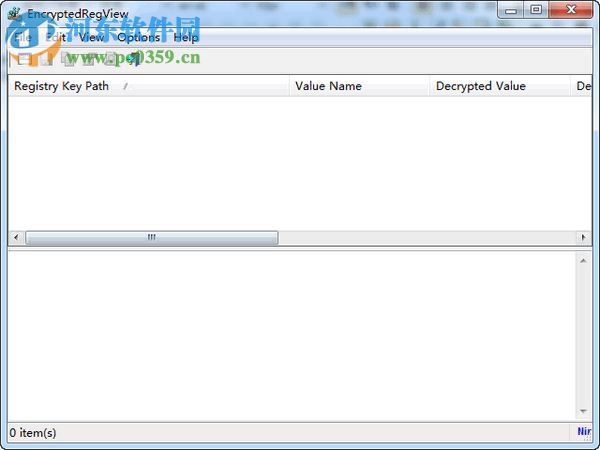Maximize the EncryptedRegView window
This screenshot has height=450, width=600.
pos(536,10)
